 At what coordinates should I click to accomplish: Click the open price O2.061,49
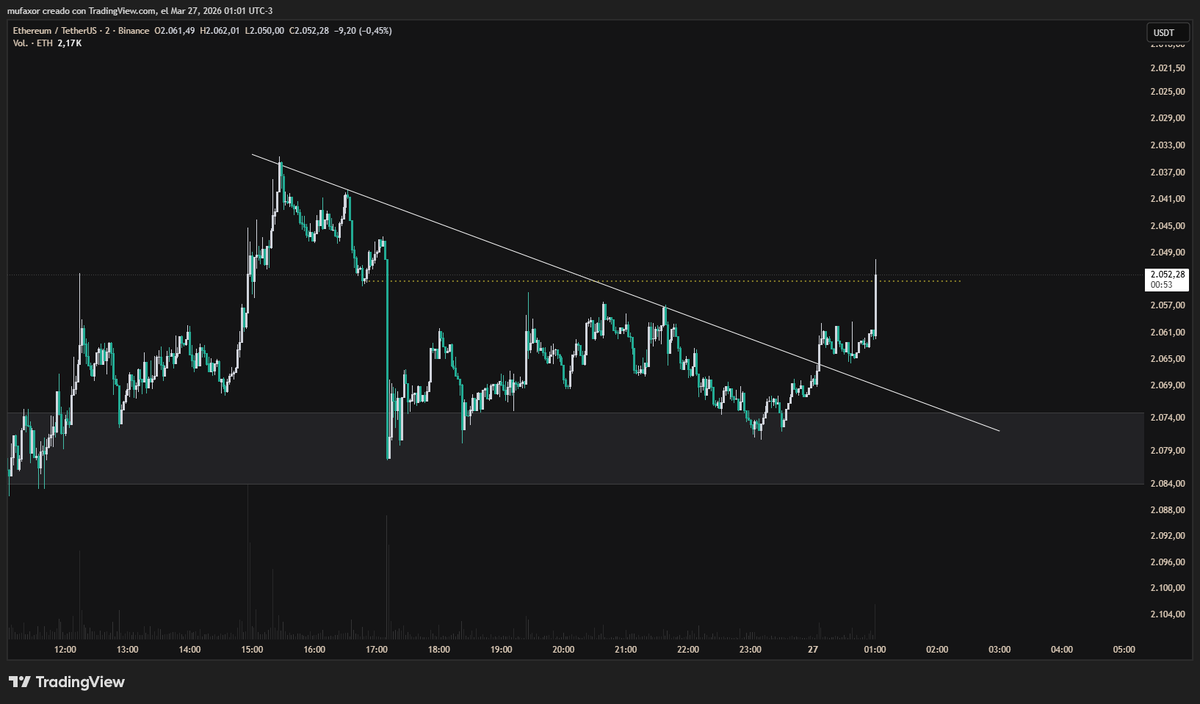coord(174,31)
